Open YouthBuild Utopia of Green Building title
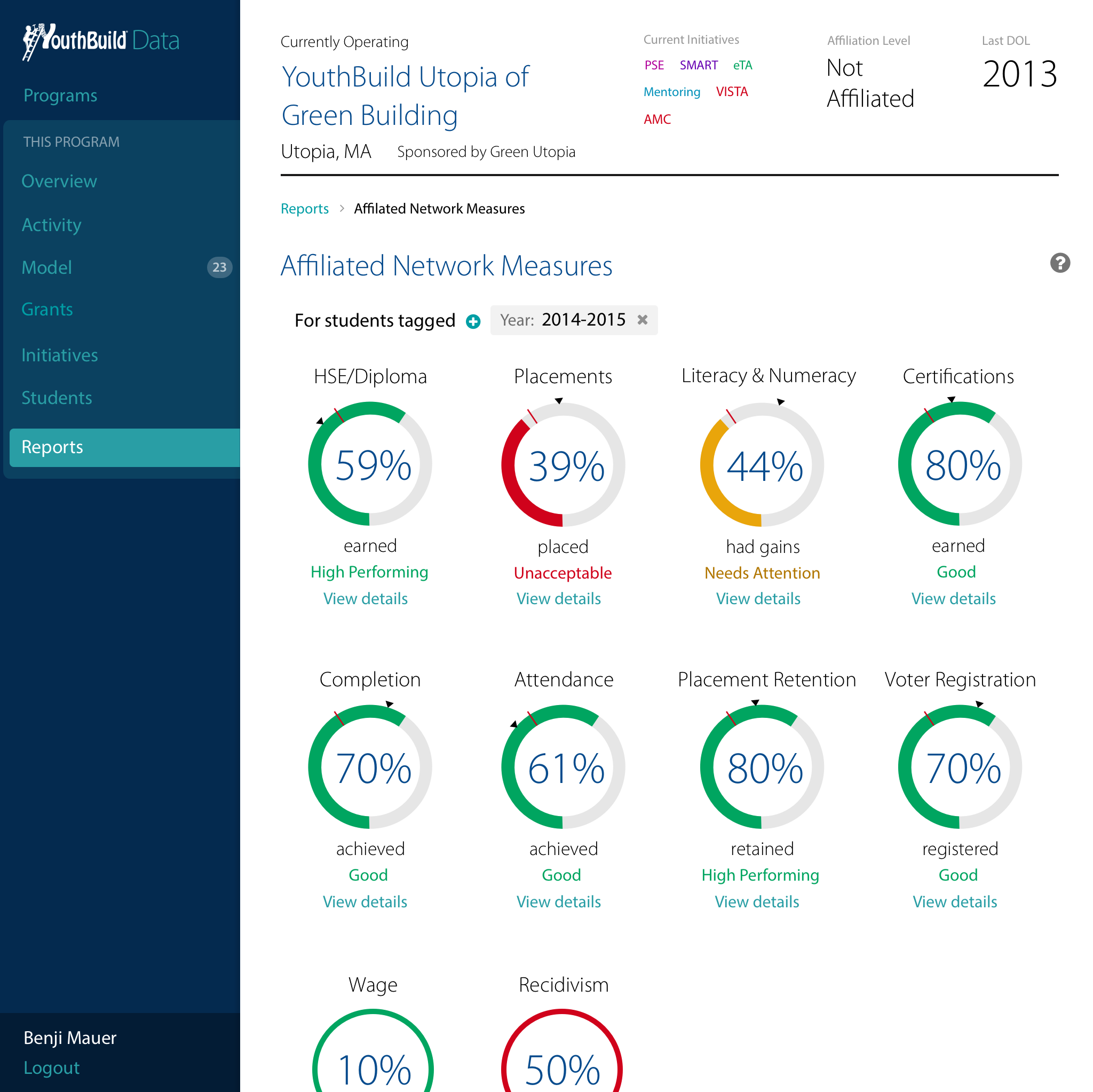 405,96
